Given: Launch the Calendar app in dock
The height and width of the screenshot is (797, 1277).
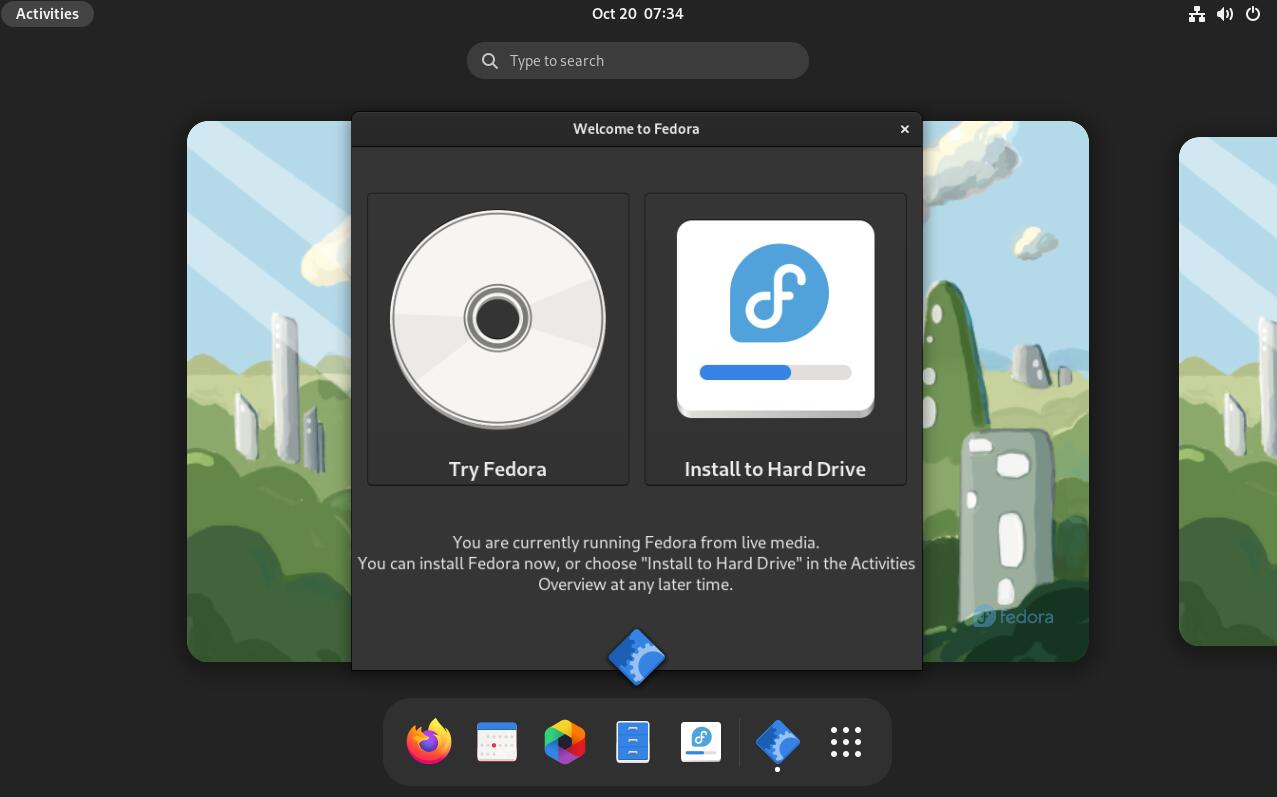Looking at the screenshot, I should [x=497, y=742].
